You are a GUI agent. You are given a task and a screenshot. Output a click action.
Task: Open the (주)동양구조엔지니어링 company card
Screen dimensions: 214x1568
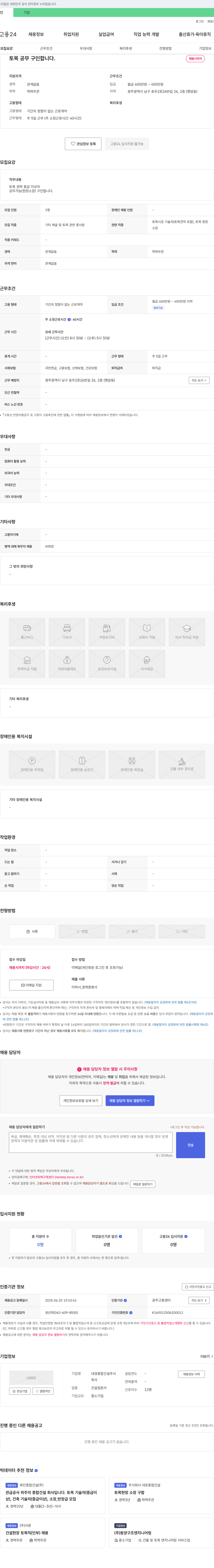162,1533
